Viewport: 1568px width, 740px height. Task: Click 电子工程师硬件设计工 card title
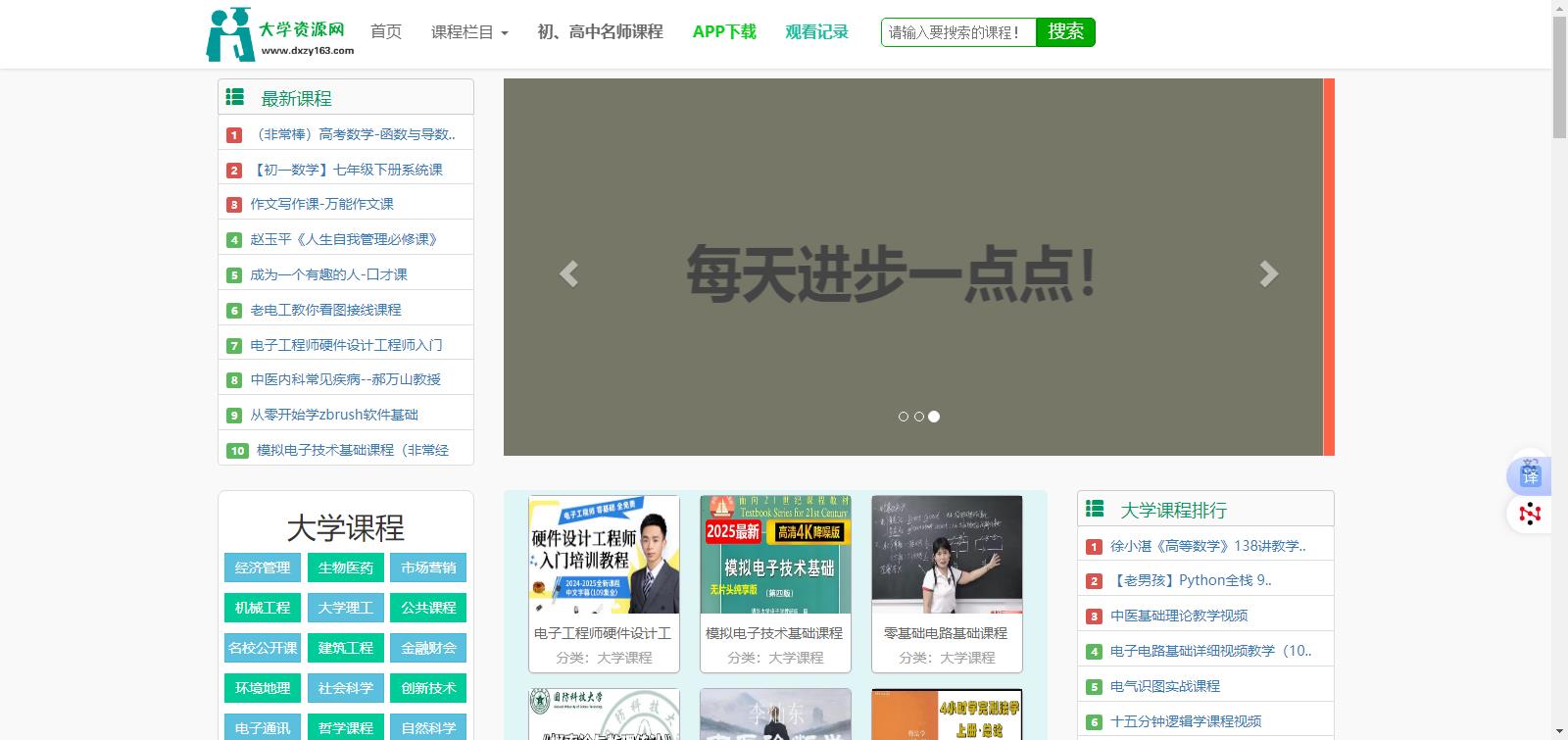click(x=604, y=633)
